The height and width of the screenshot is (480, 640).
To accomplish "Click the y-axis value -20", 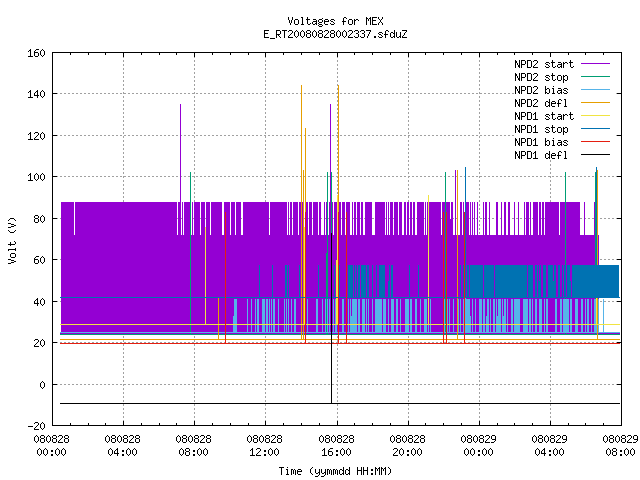I will point(36,426).
